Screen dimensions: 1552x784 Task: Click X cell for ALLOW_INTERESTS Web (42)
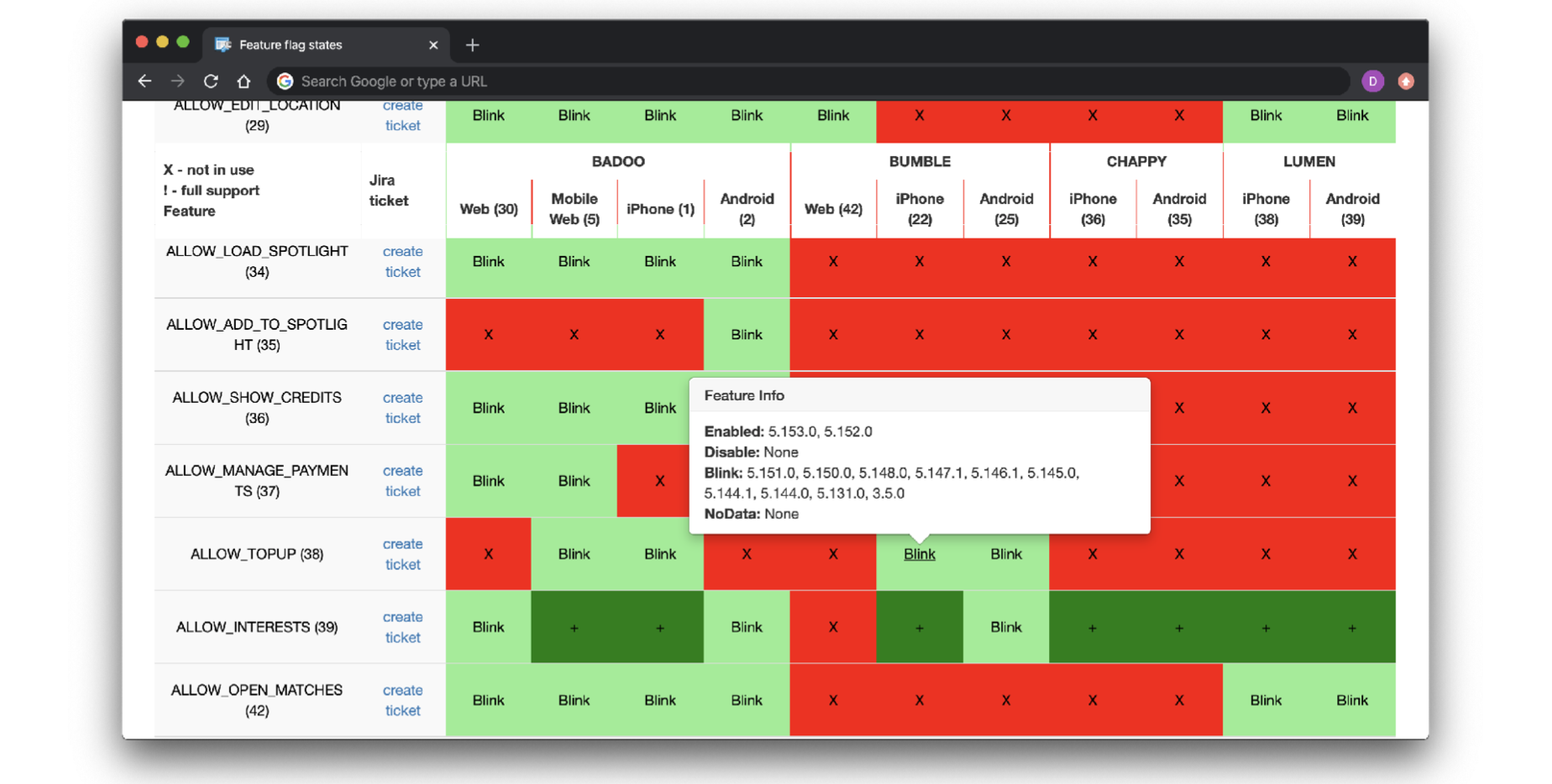point(833,627)
